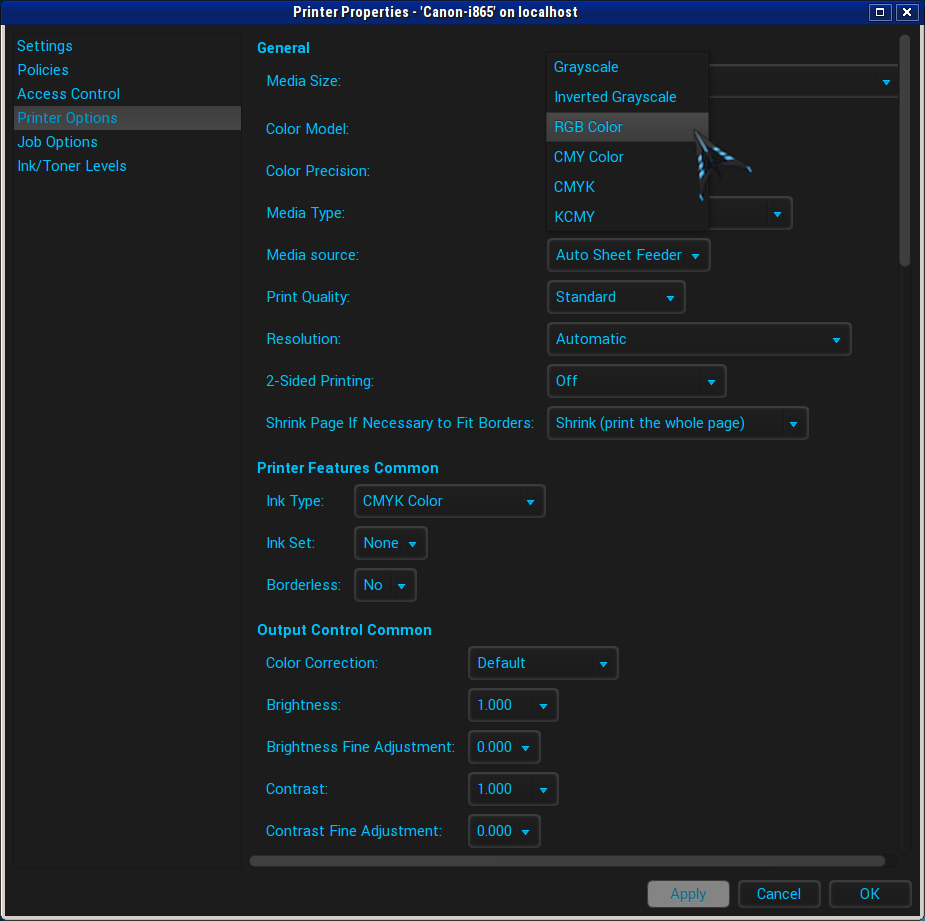Click the Media Type dropdown arrow

pyautogui.click(x=777, y=214)
